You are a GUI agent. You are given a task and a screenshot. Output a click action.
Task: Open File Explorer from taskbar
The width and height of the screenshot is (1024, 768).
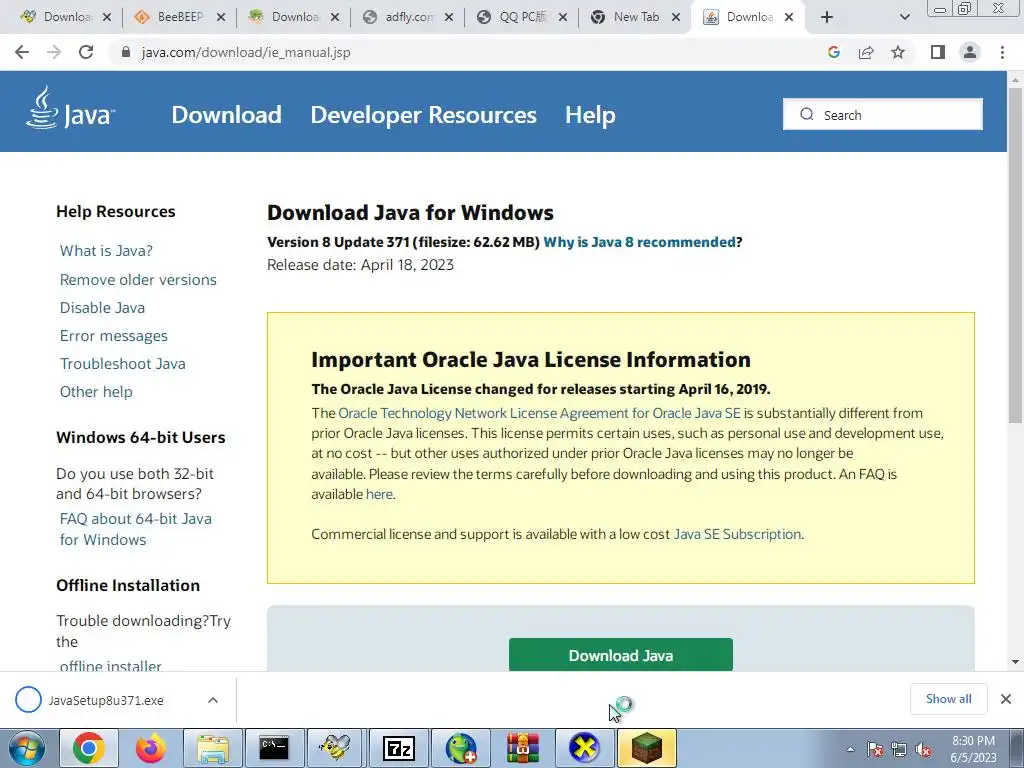click(213, 748)
